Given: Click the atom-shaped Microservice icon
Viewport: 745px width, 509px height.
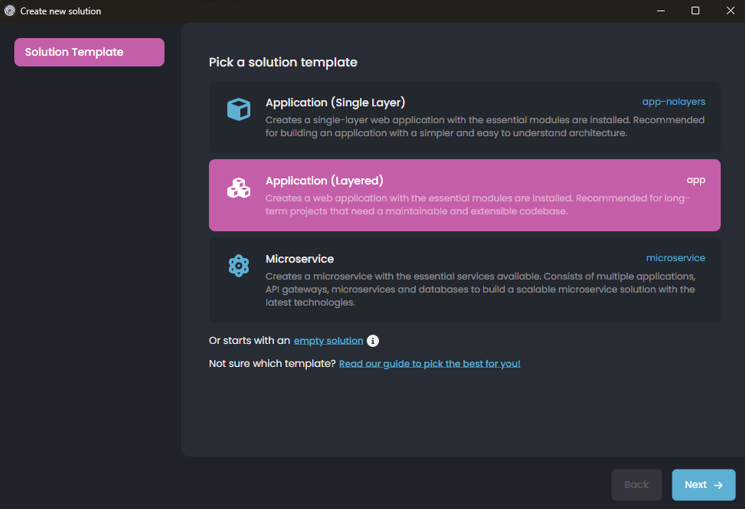Looking at the screenshot, I should (238, 266).
